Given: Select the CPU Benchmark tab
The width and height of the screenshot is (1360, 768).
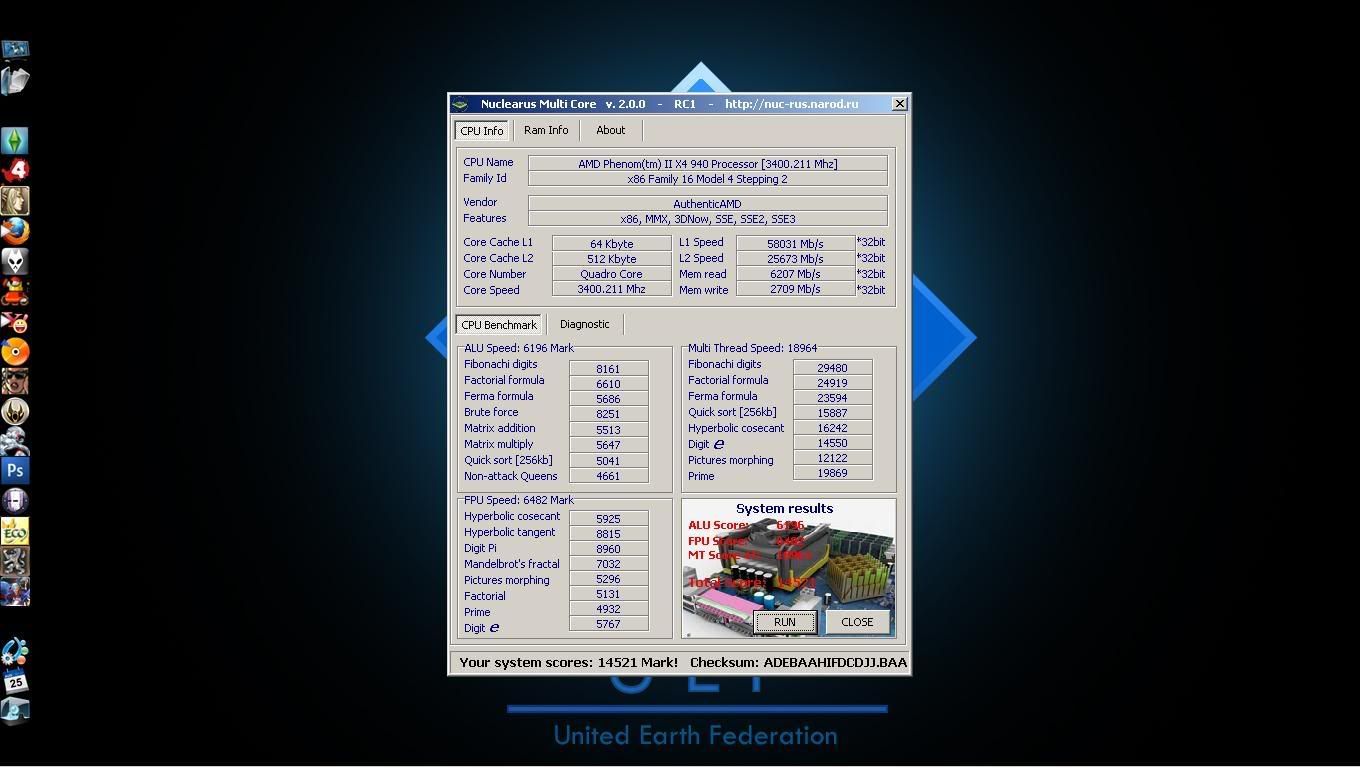Looking at the screenshot, I should click(x=499, y=325).
